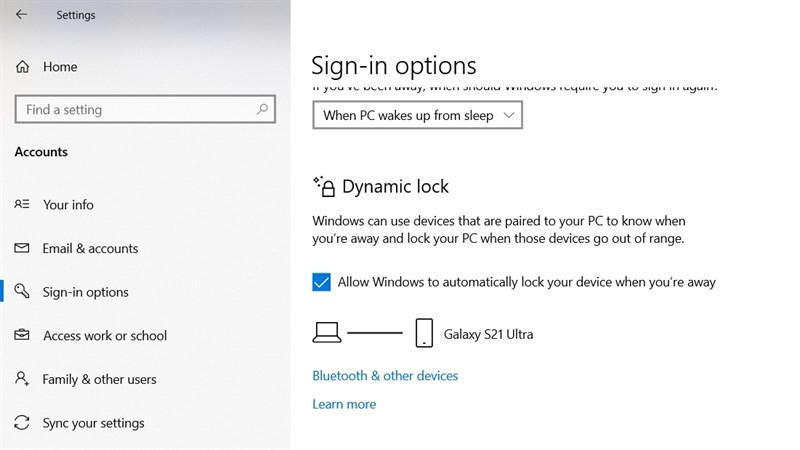Screen dimensions: 800x450
Task: Click the search magnifier icon
Action: [263, 109]
